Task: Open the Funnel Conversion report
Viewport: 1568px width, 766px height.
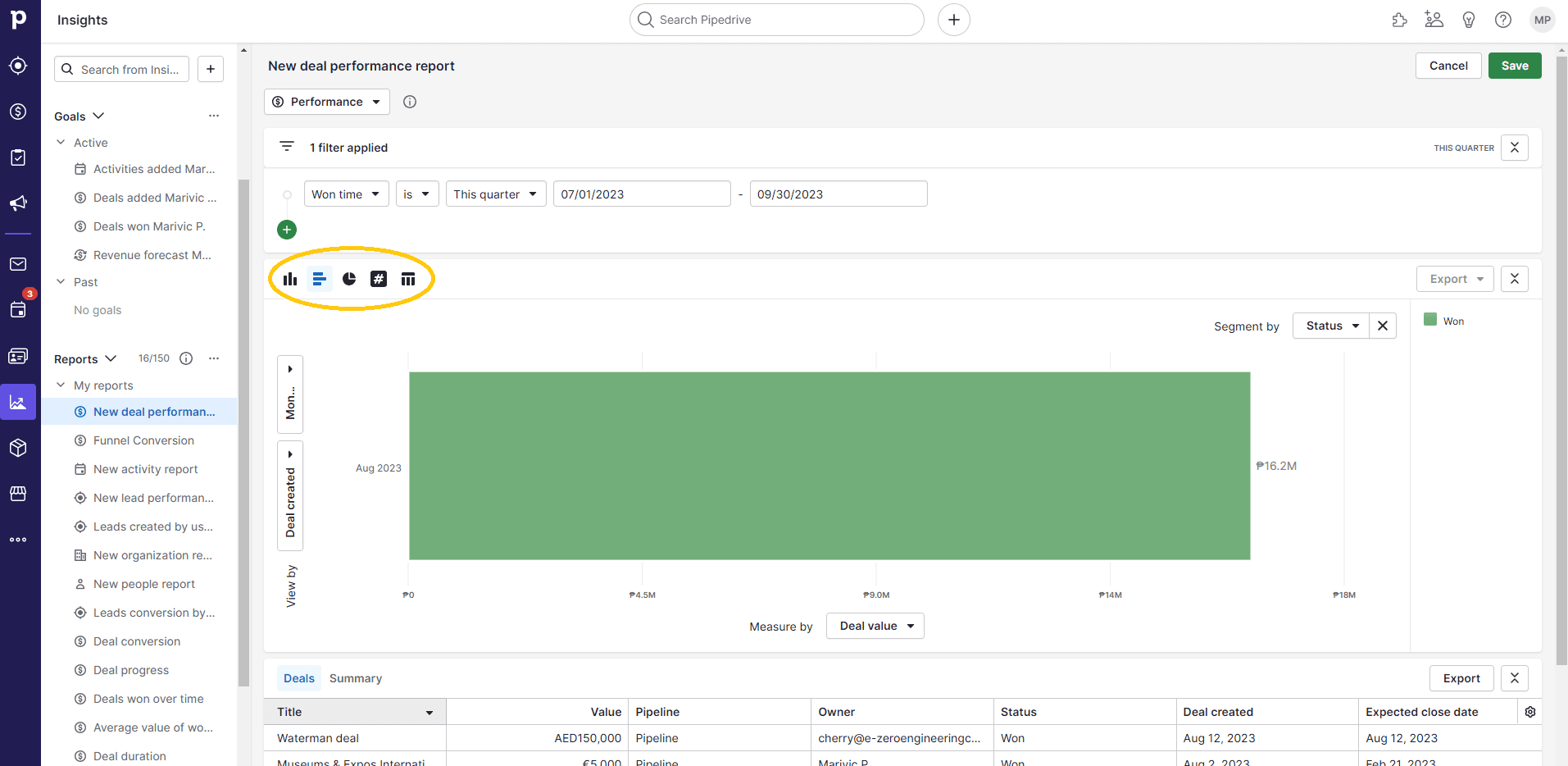Action: (x=143, y=440)
